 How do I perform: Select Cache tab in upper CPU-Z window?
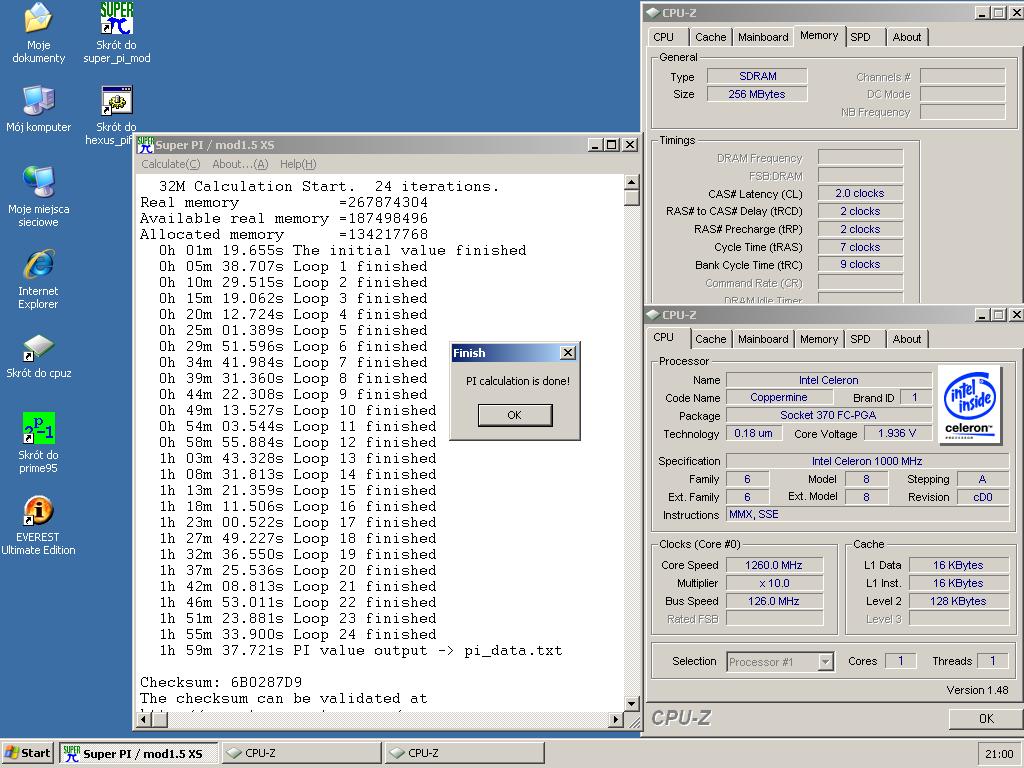711,37
